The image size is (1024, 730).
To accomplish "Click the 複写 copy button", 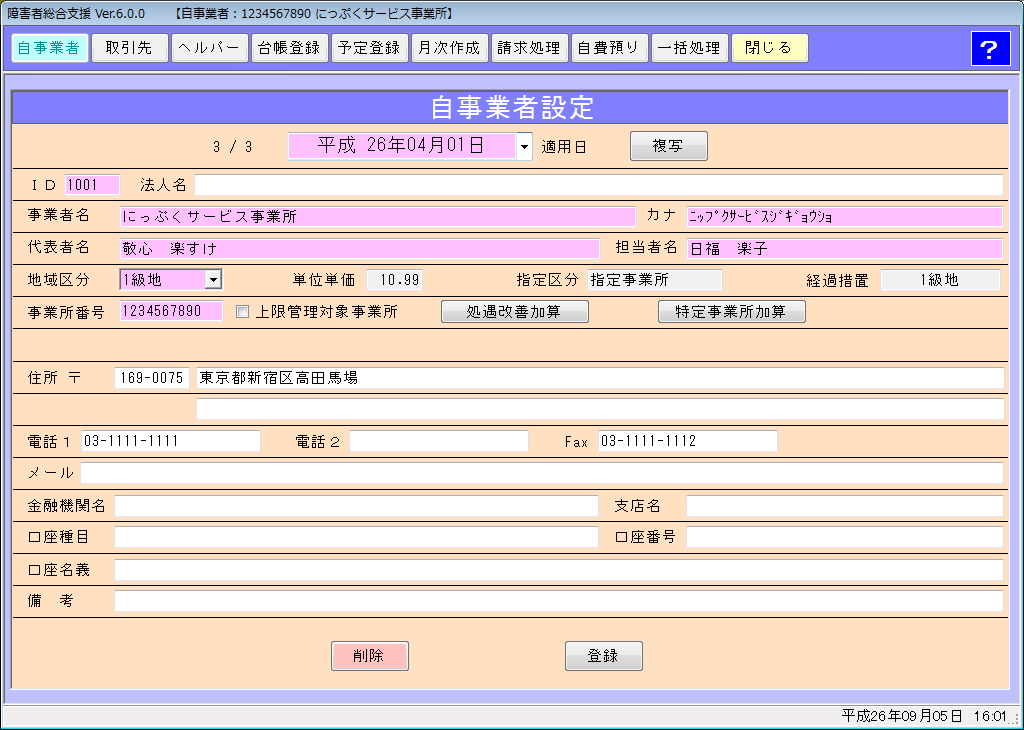I will pyautogui.click(x=669, y=146).
